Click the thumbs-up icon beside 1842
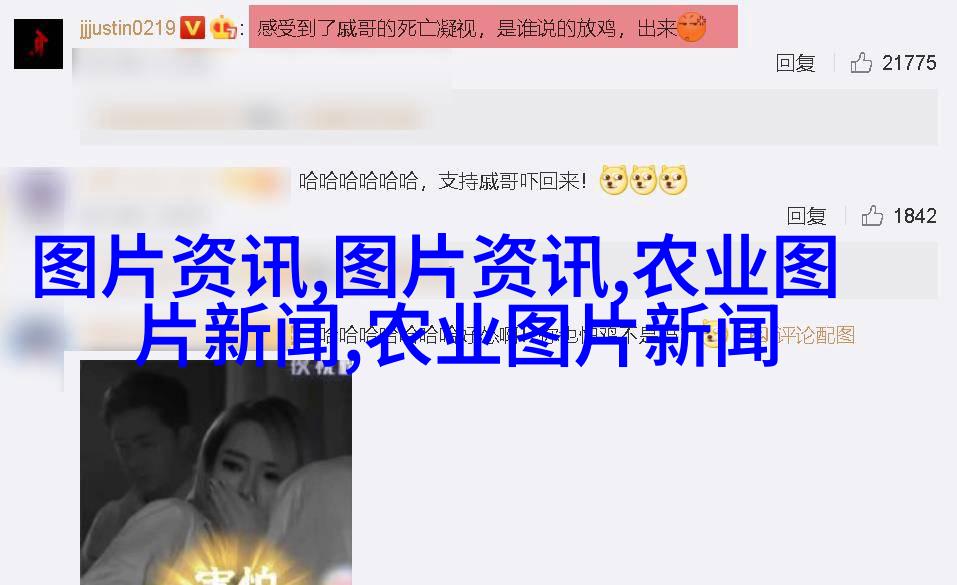Viewport: 957px width, 585px height. [x=872, y=216]
